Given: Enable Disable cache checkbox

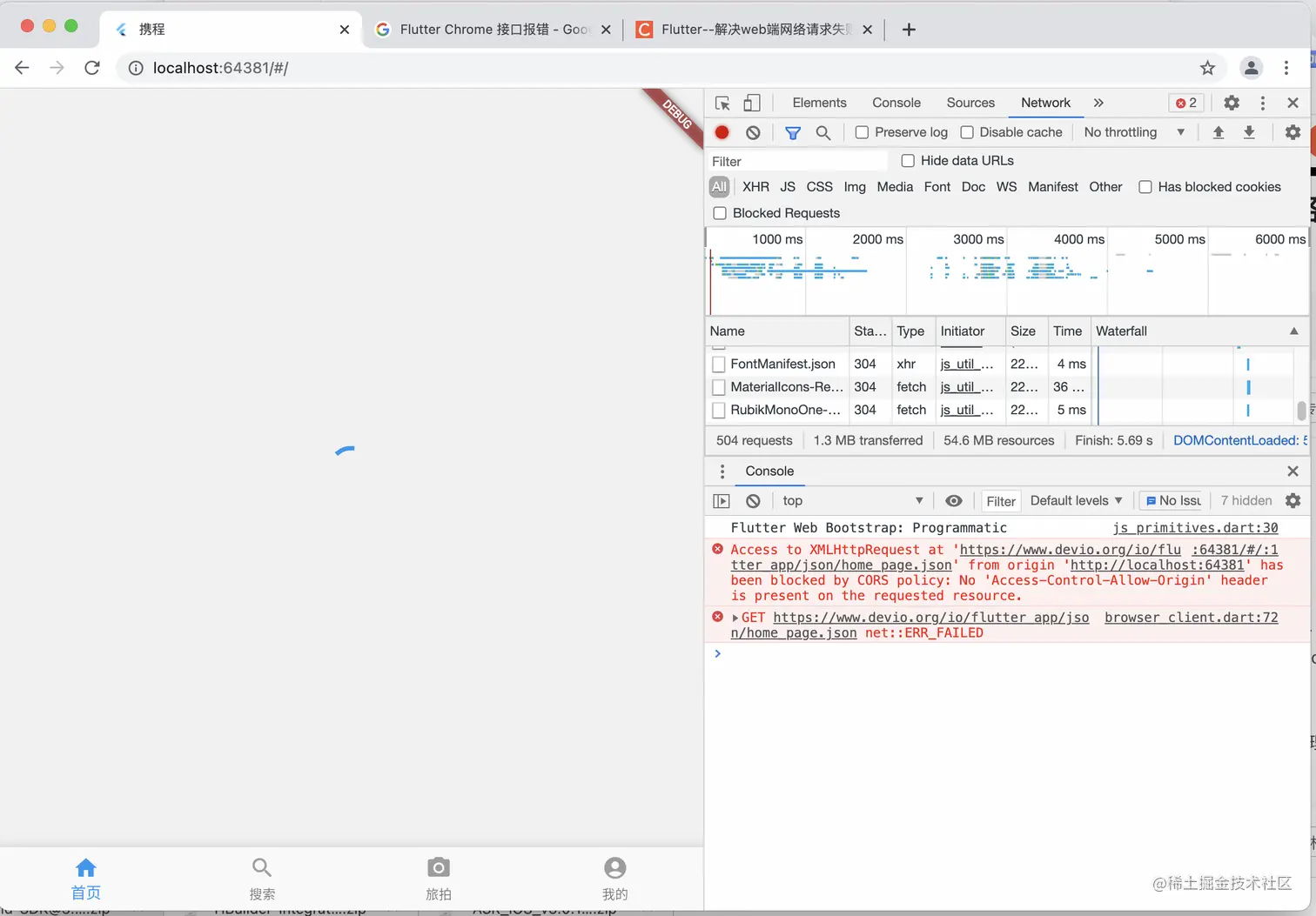Looking at the screenshot, I should (967, 132).
